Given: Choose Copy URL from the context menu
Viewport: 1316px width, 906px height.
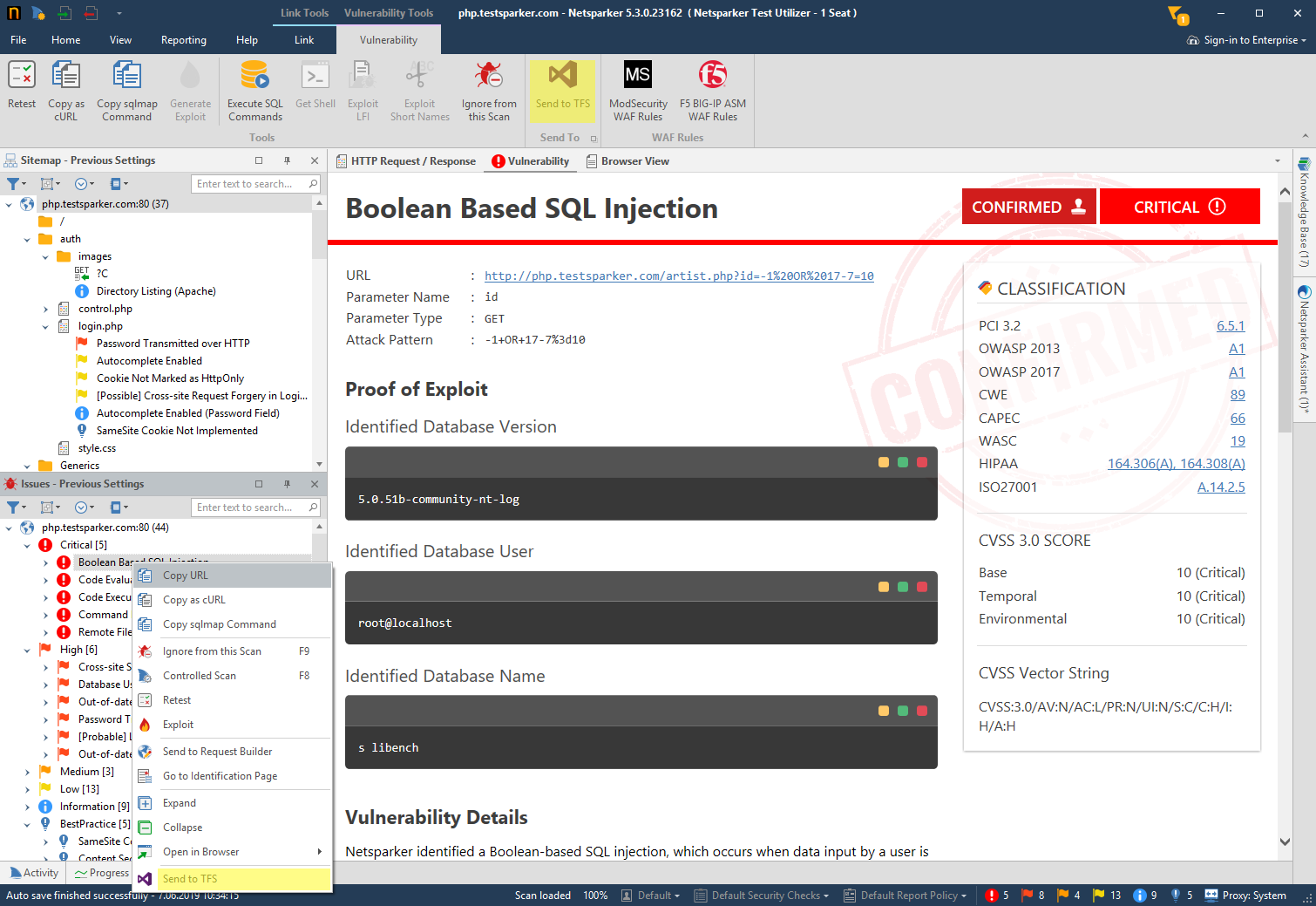Looking at the screenshot, I should point(184,575).
